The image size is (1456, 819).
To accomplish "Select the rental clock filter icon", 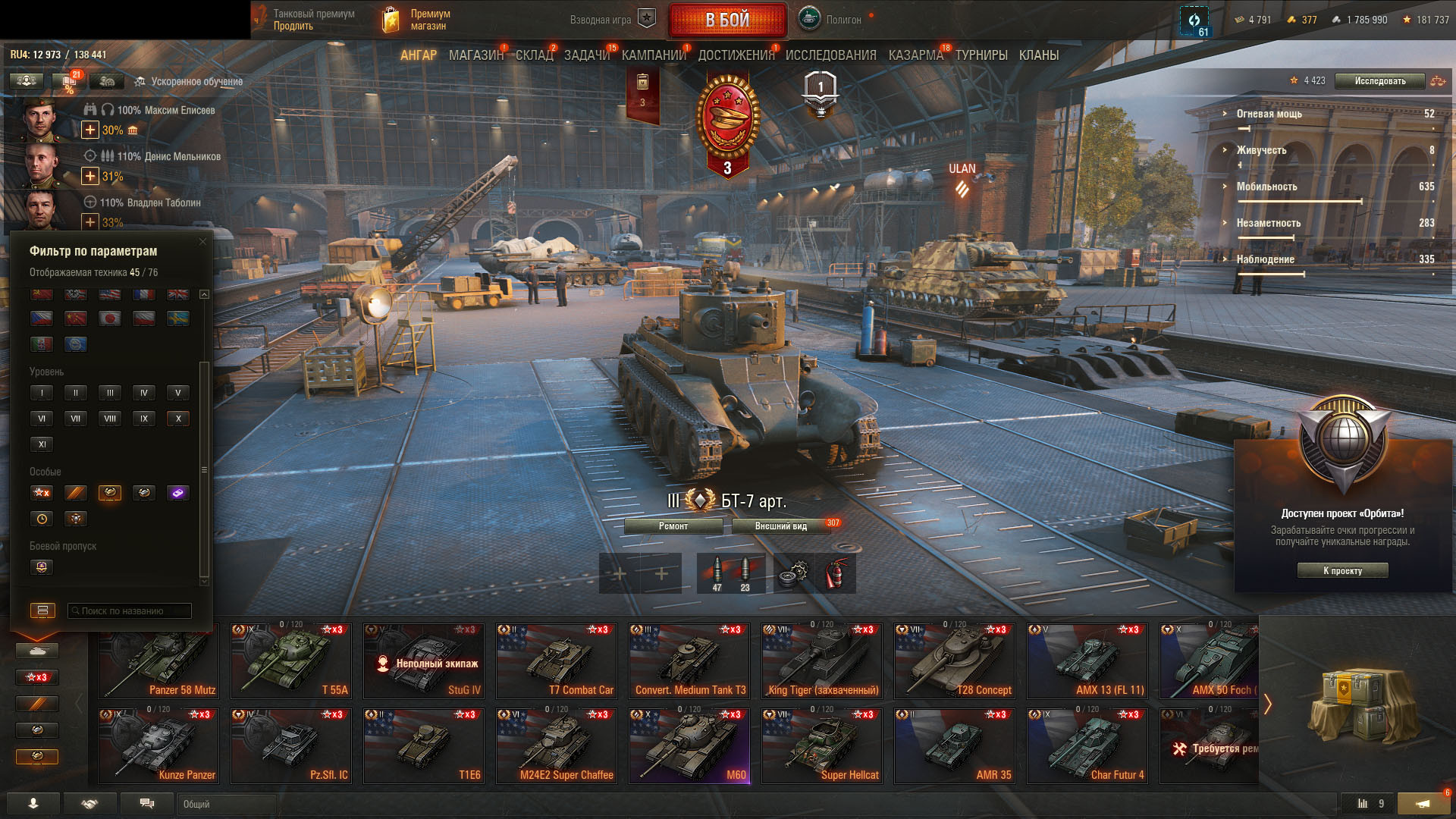I will [x=42, y=519].
